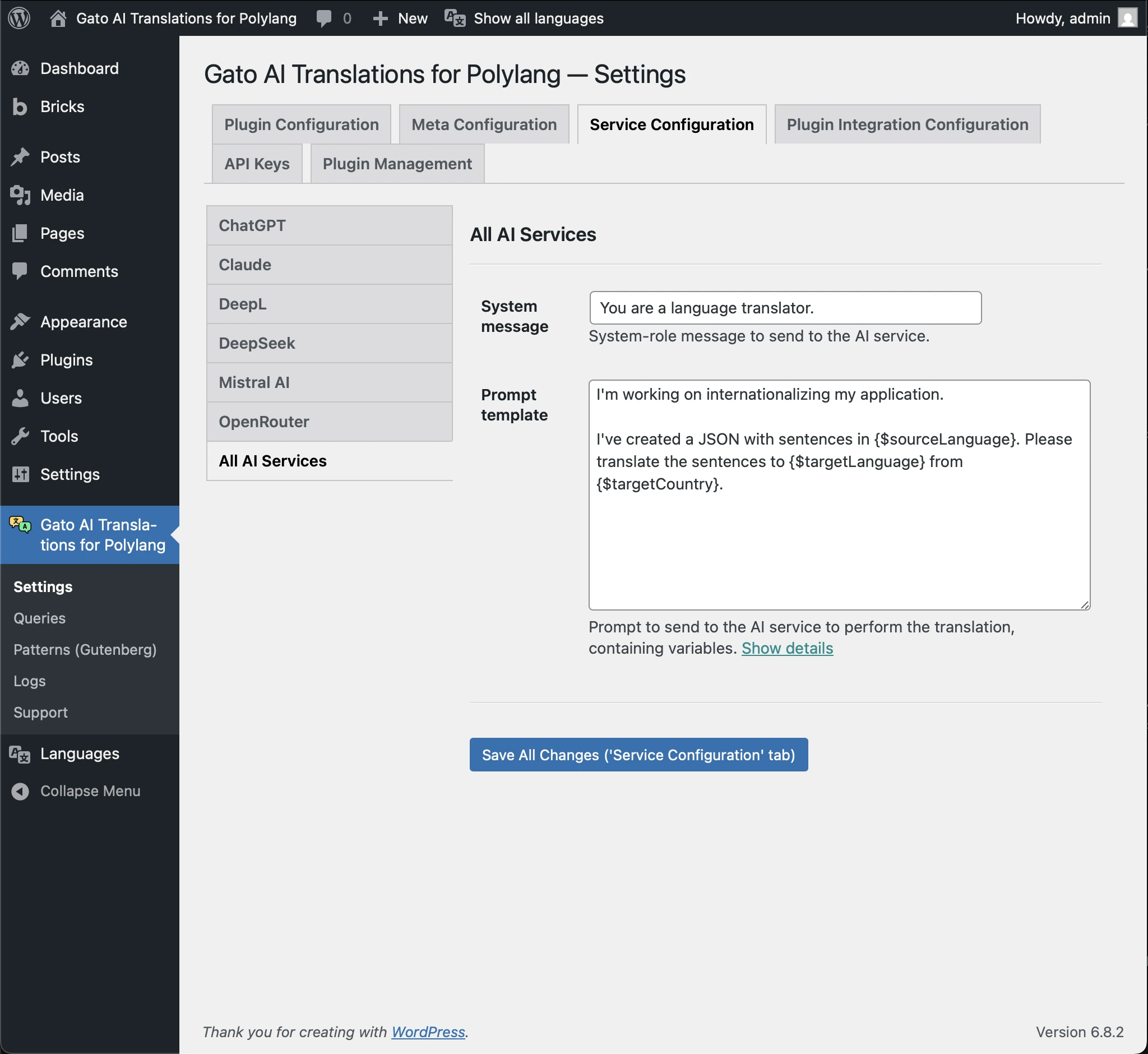The image size is (1148, 1054).
Task: Click the Plugins plug icon
Action: click(x=20, y=360)
